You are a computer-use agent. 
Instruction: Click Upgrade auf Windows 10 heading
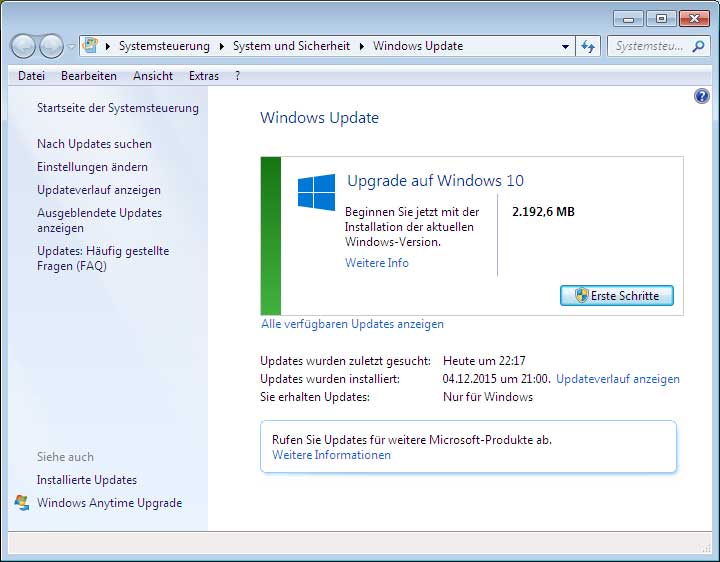click(435, 180)
